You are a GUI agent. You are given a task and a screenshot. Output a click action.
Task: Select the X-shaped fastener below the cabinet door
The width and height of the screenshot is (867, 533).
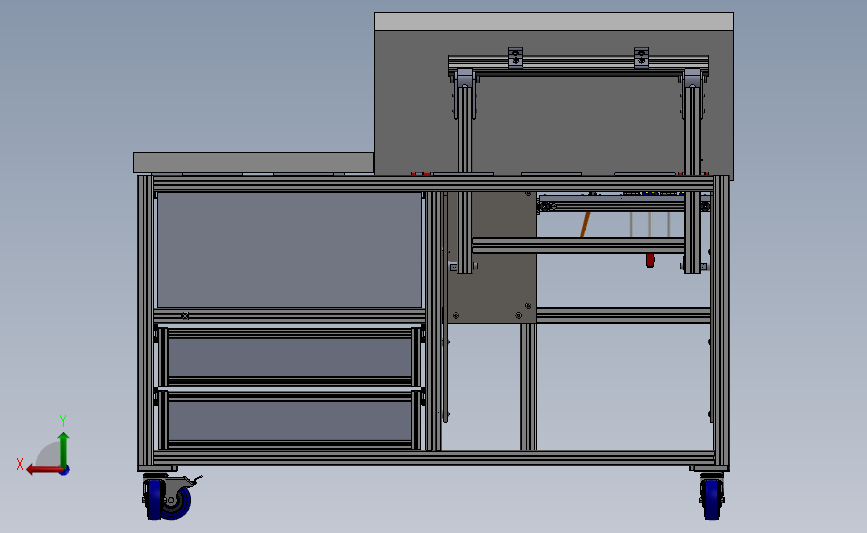click(x=185, y=316)
